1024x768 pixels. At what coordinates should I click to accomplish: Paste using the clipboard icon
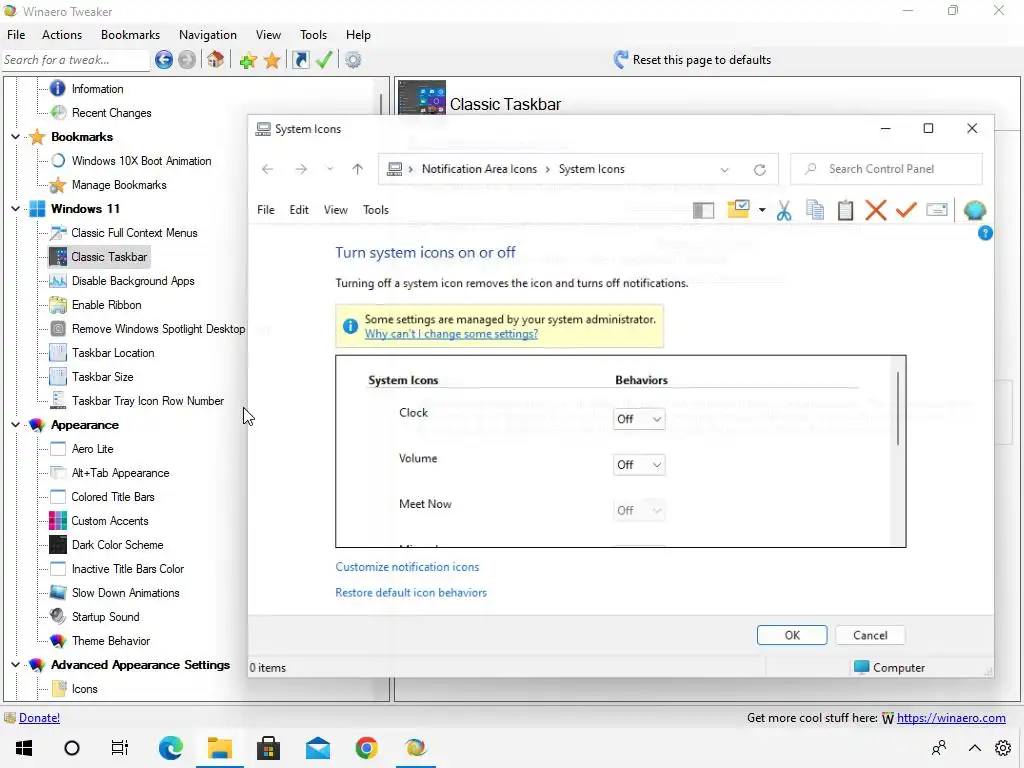pos(845,210)
